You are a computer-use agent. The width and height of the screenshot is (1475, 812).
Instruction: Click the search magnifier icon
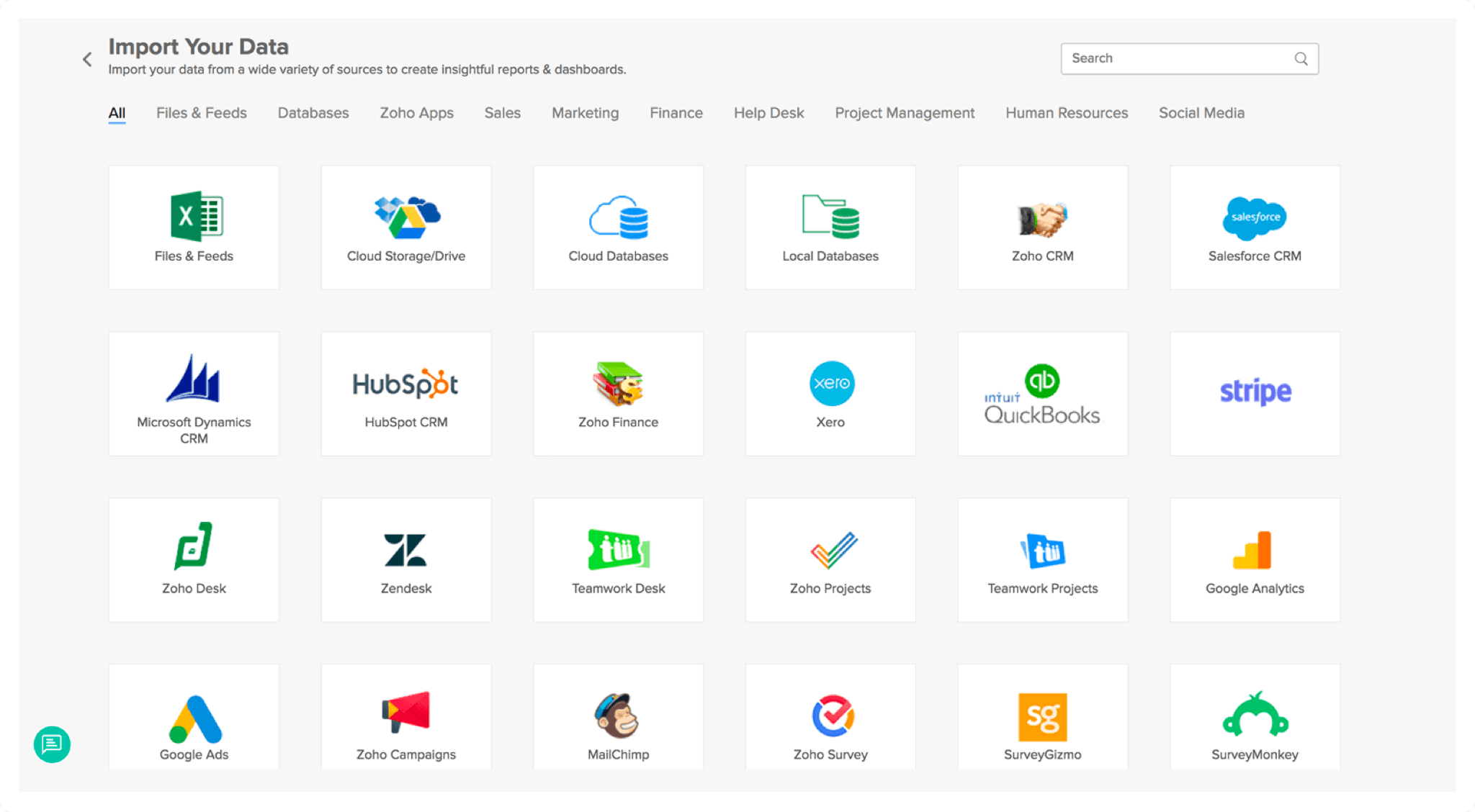(1301, 59)
